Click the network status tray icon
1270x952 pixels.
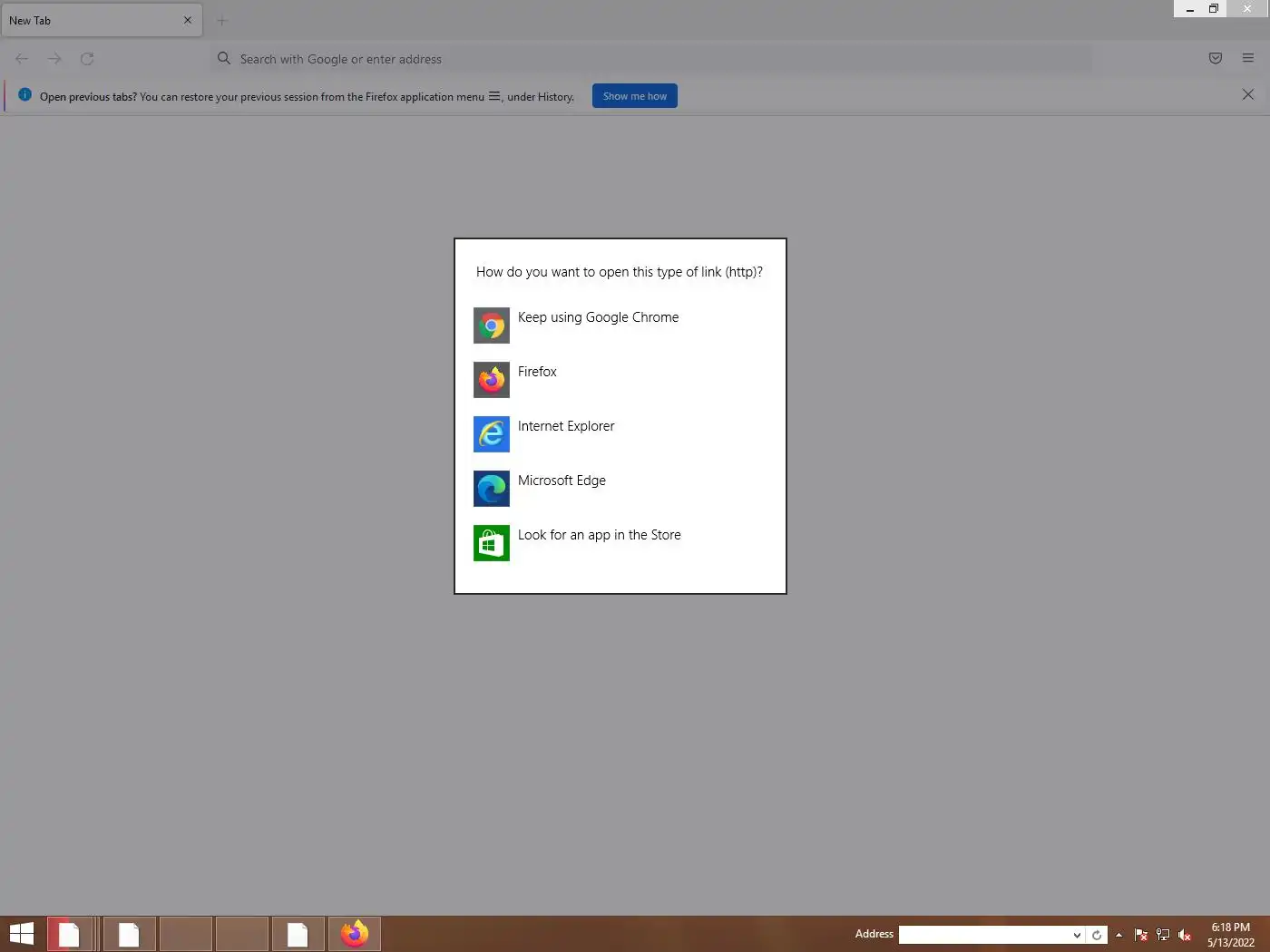1163,935
